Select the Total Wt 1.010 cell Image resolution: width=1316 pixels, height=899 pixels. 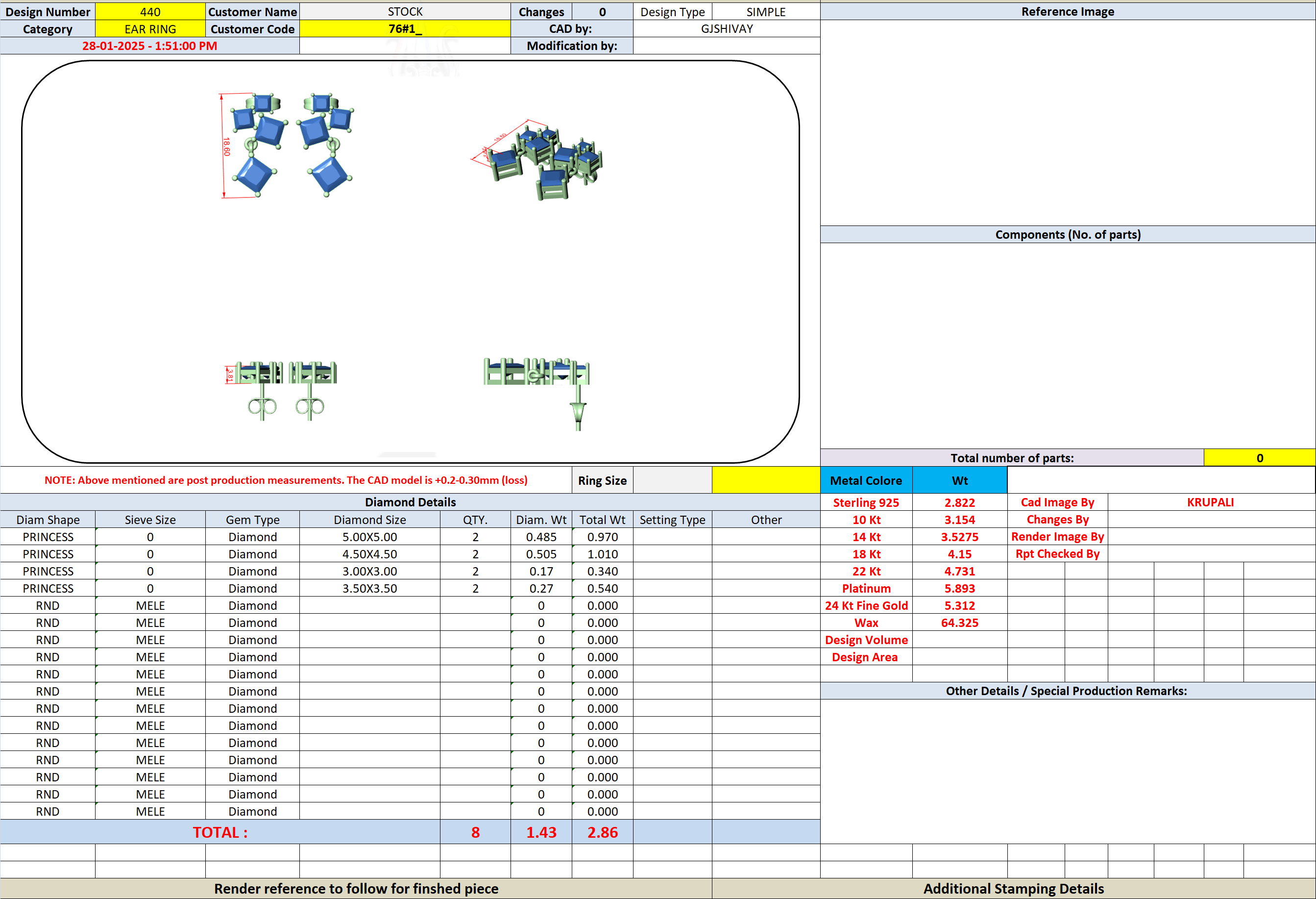tap(603, 554)
